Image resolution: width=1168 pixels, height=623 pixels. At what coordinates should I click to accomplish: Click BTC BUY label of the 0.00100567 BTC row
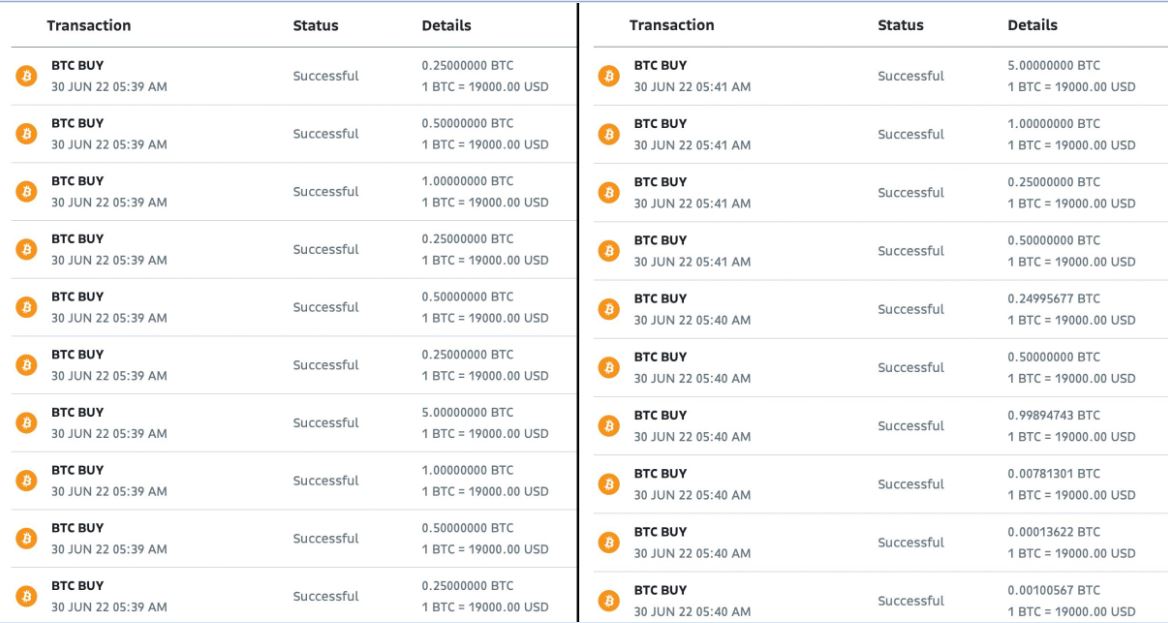point(660,590)
